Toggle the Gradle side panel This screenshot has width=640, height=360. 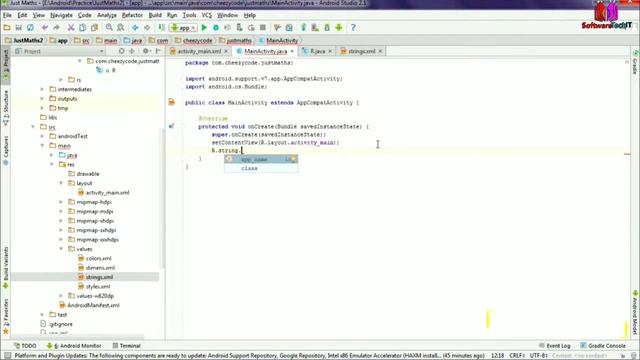635,62
